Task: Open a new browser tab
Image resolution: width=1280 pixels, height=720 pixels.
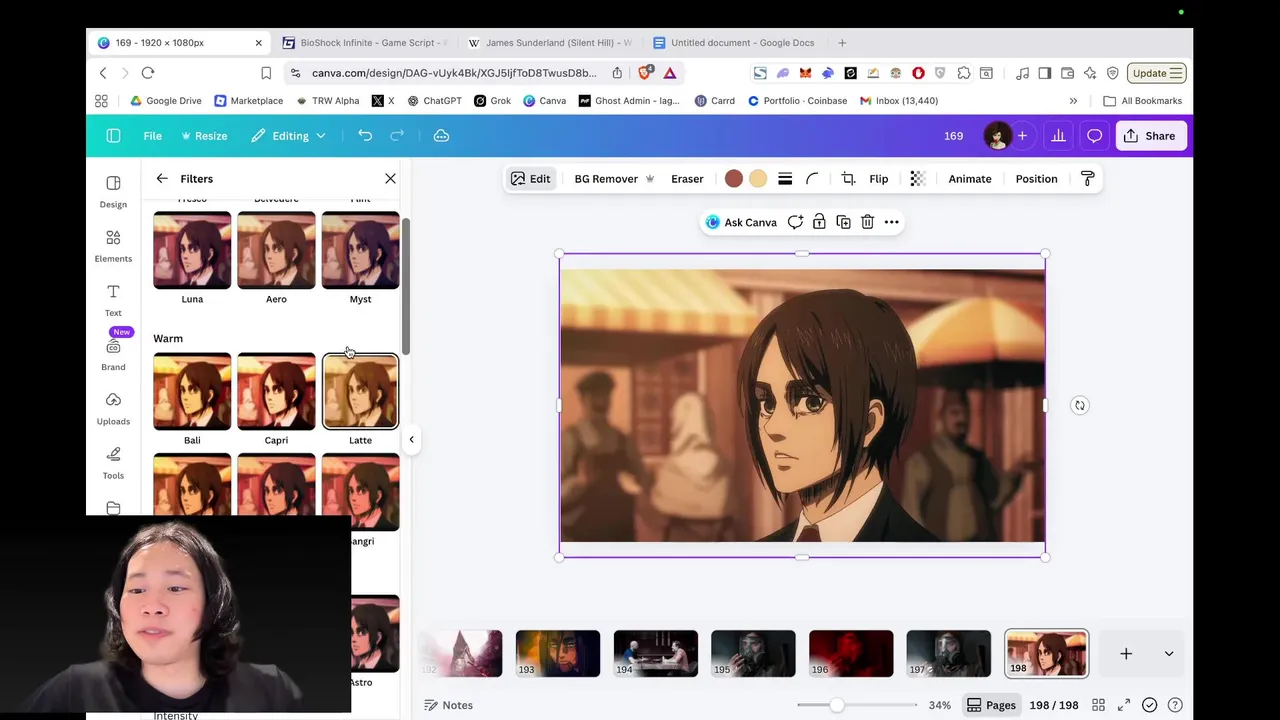Action: point(842,43)
